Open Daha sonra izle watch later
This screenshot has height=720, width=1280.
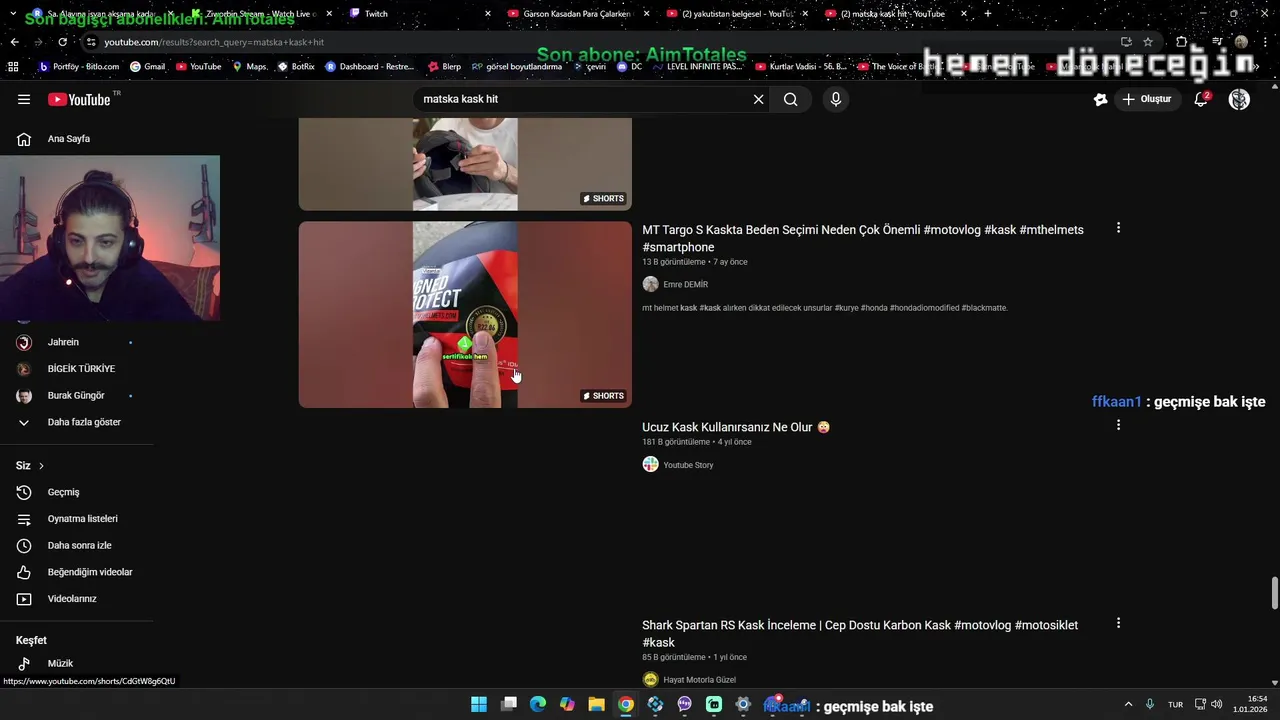(78, 545)
